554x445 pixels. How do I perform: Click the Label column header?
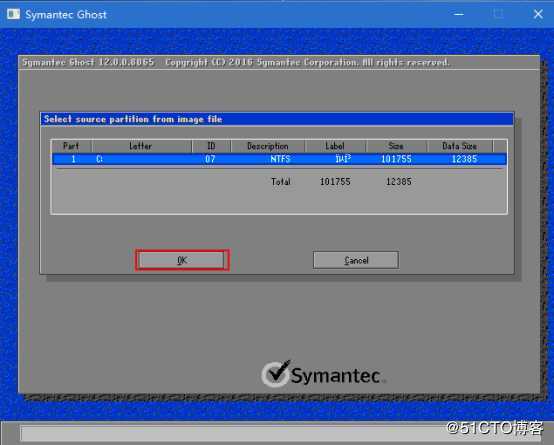(x=335, y=146)
